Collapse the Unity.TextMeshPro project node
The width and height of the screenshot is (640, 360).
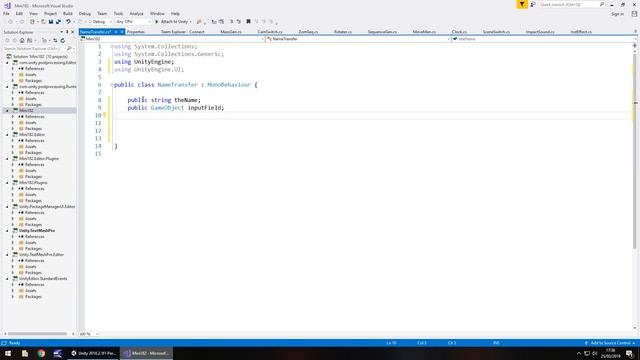7,231
